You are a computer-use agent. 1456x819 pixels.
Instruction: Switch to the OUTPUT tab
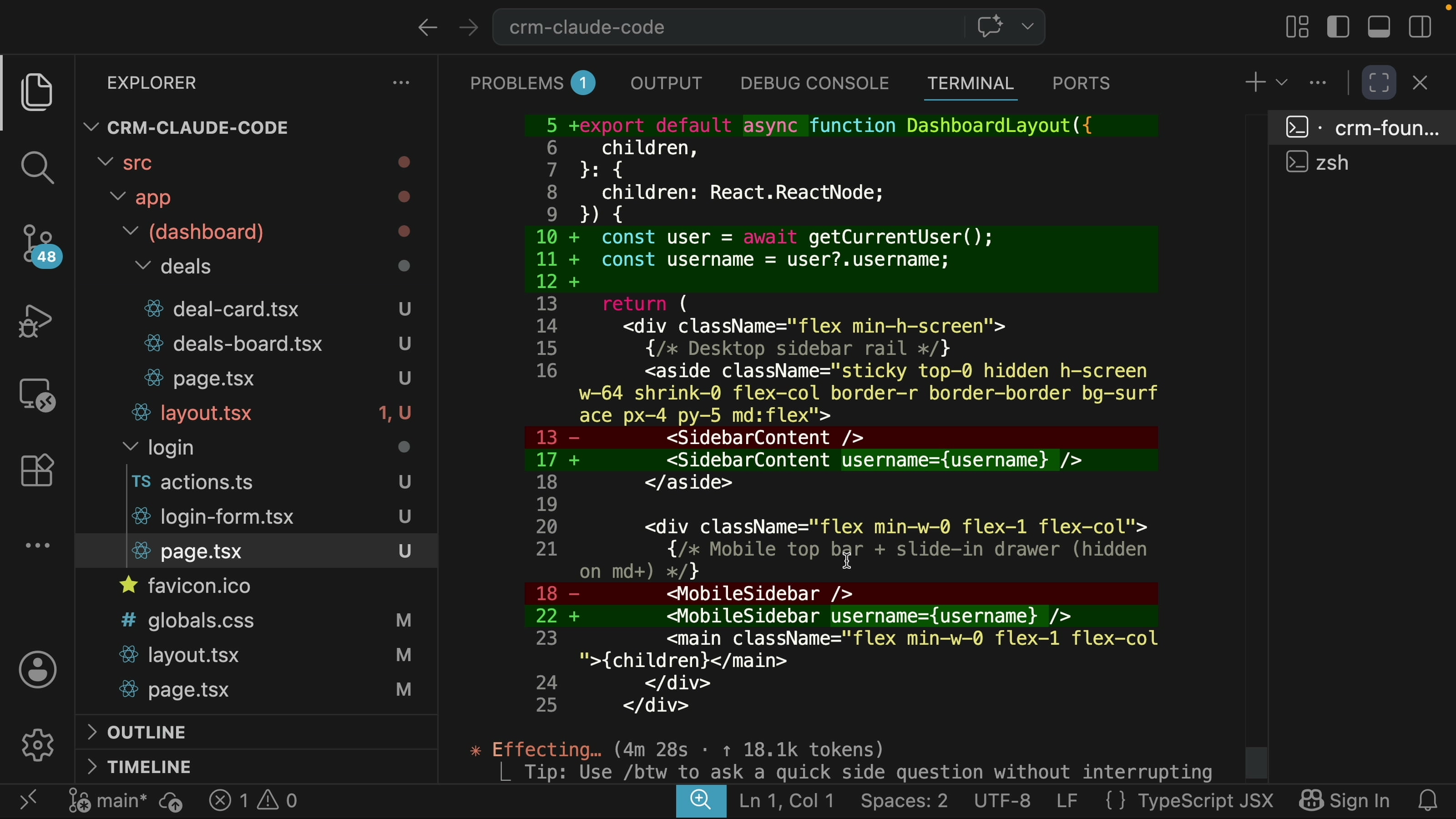click(667, 84)
